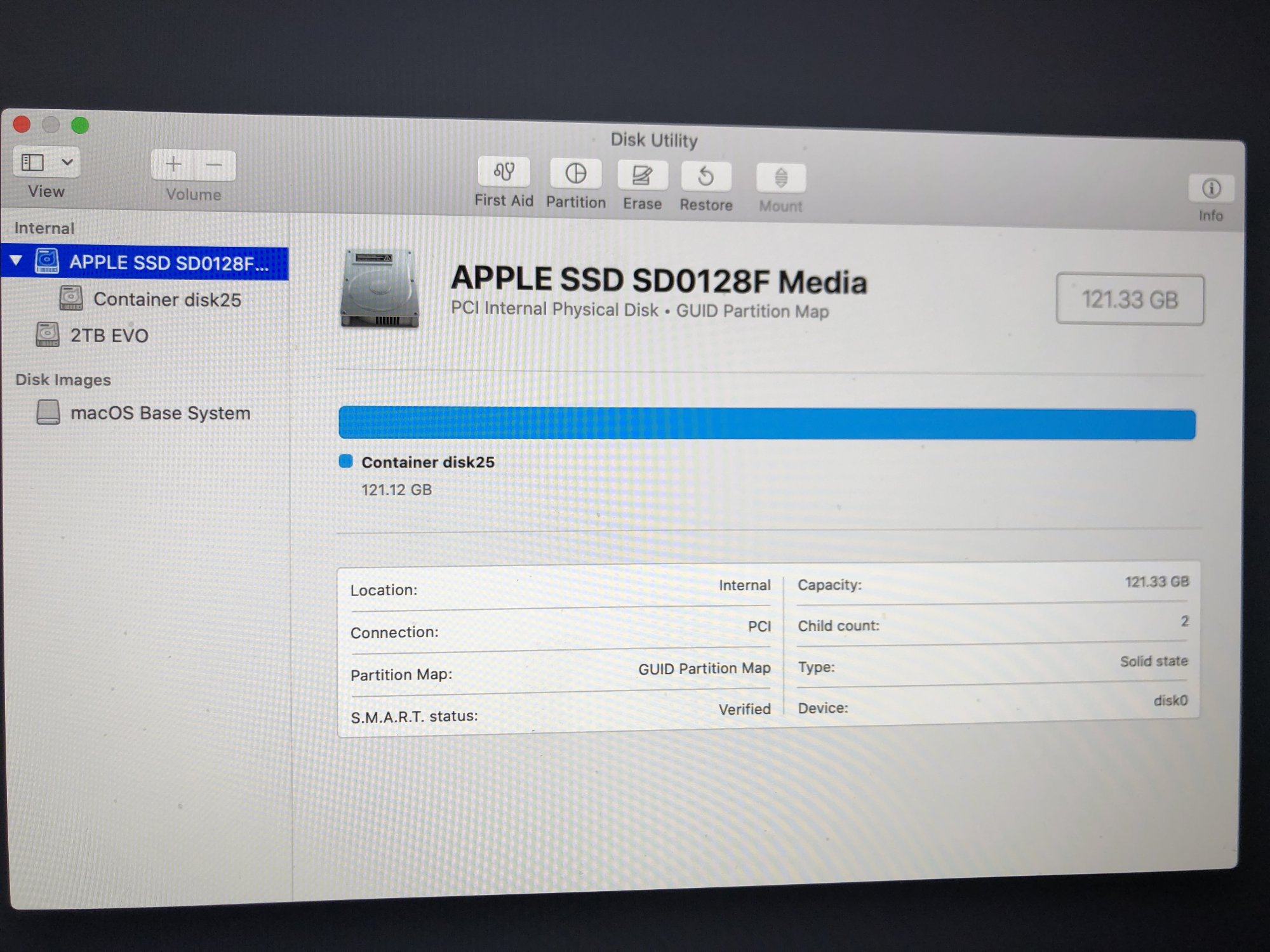Select APPLE SSD SD0128F in sidebar
This screenshot has height=952, width=1270.
[x=145, y=262]
